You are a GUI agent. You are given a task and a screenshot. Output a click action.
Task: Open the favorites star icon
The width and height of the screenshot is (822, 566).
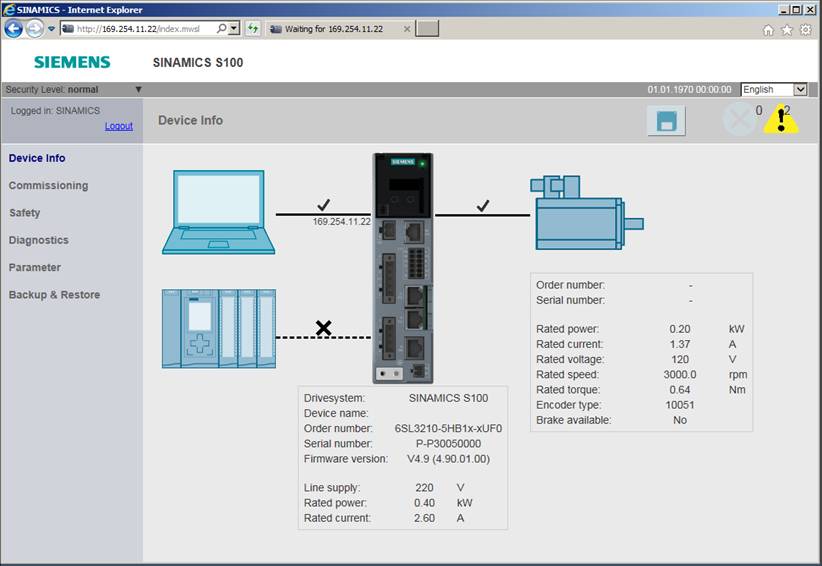tap(787, 30)
